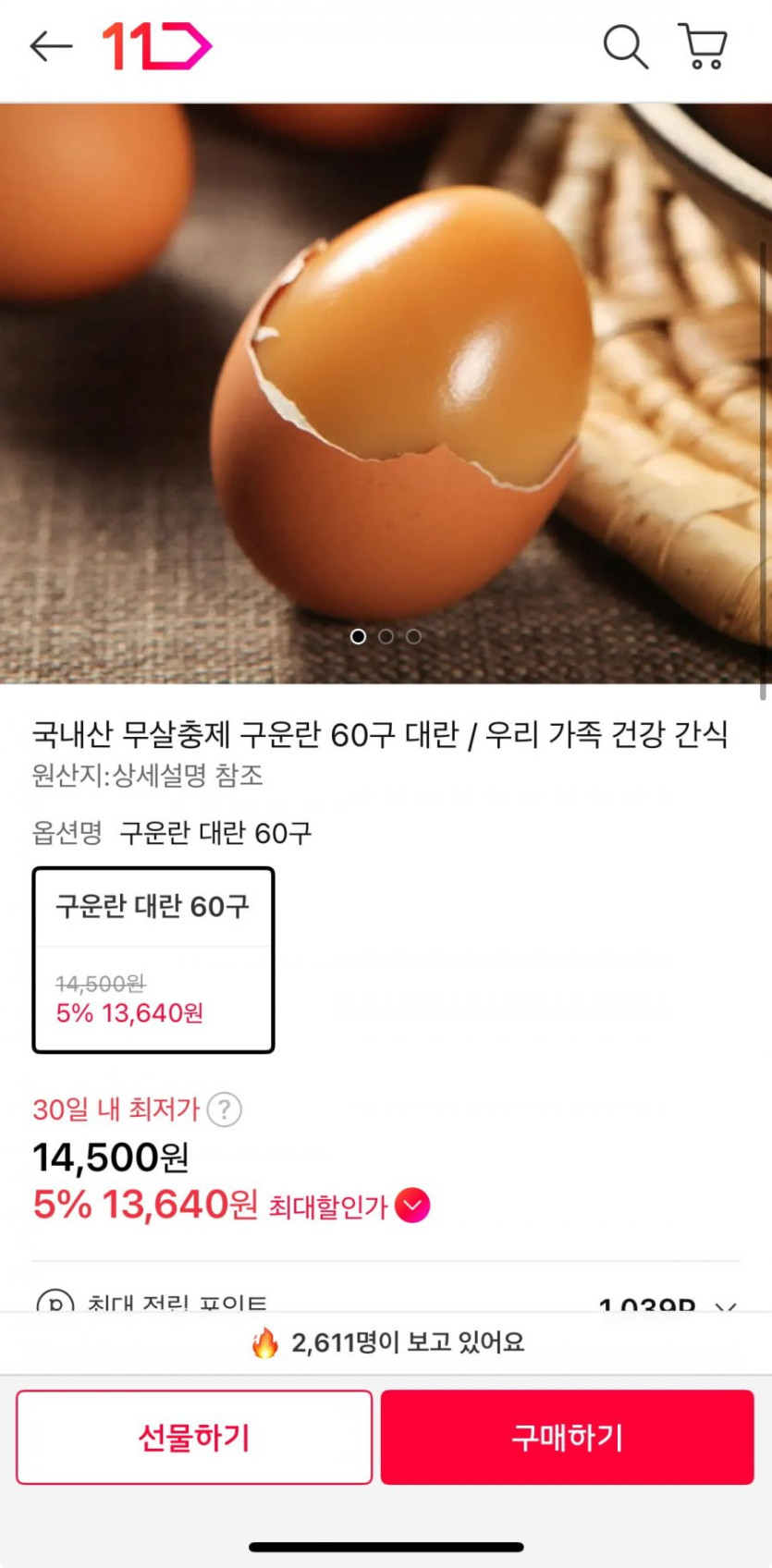Expand the 최대할인가 pink arrow
The height and width of the screenshot is (1568, 772).
[x=412, y=1206]
